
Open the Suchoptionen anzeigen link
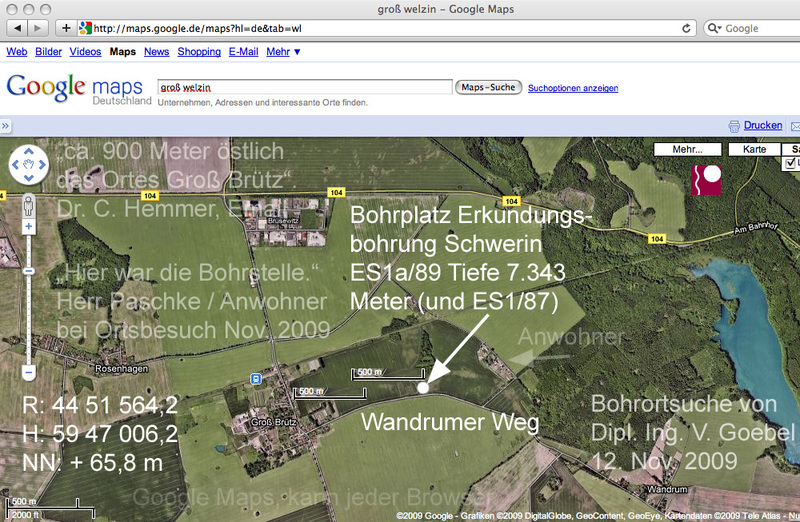pos(573,88)
